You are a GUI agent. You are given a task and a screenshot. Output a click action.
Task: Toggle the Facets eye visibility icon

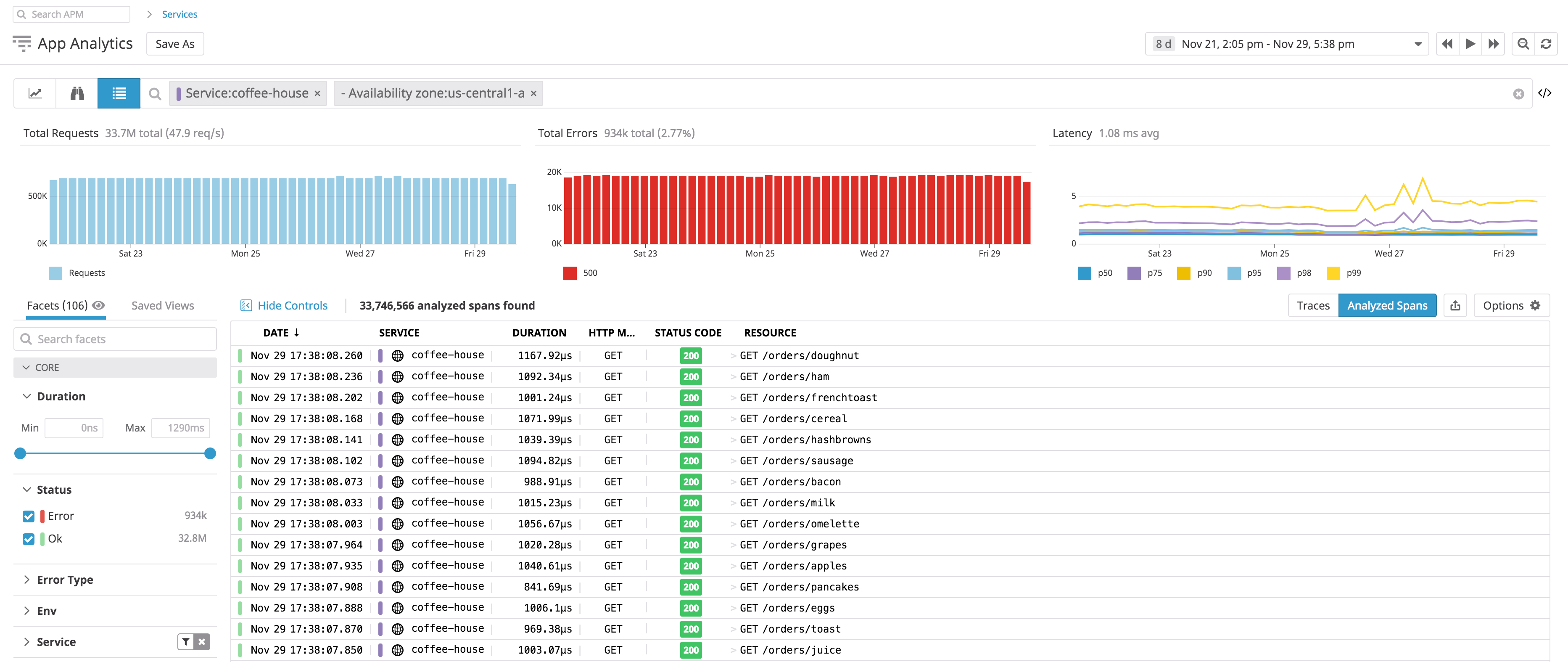99,306
